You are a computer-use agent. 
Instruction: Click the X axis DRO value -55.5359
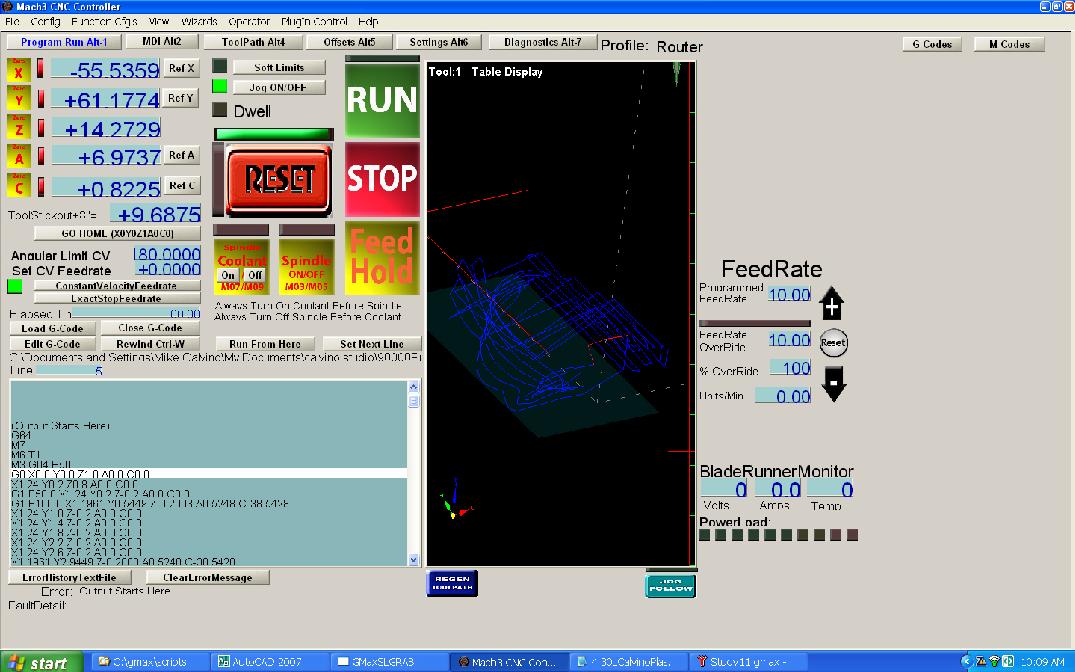(106, 69)
